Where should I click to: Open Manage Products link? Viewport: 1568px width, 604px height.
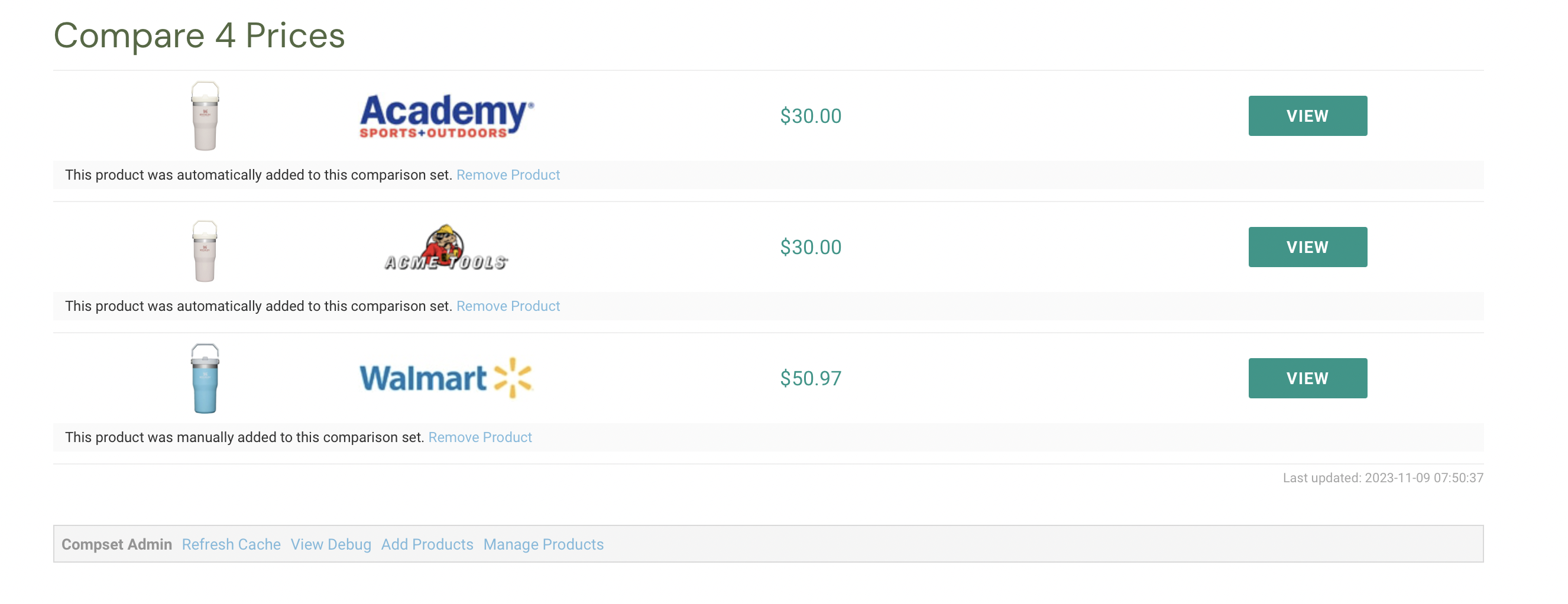coord(543,544)
